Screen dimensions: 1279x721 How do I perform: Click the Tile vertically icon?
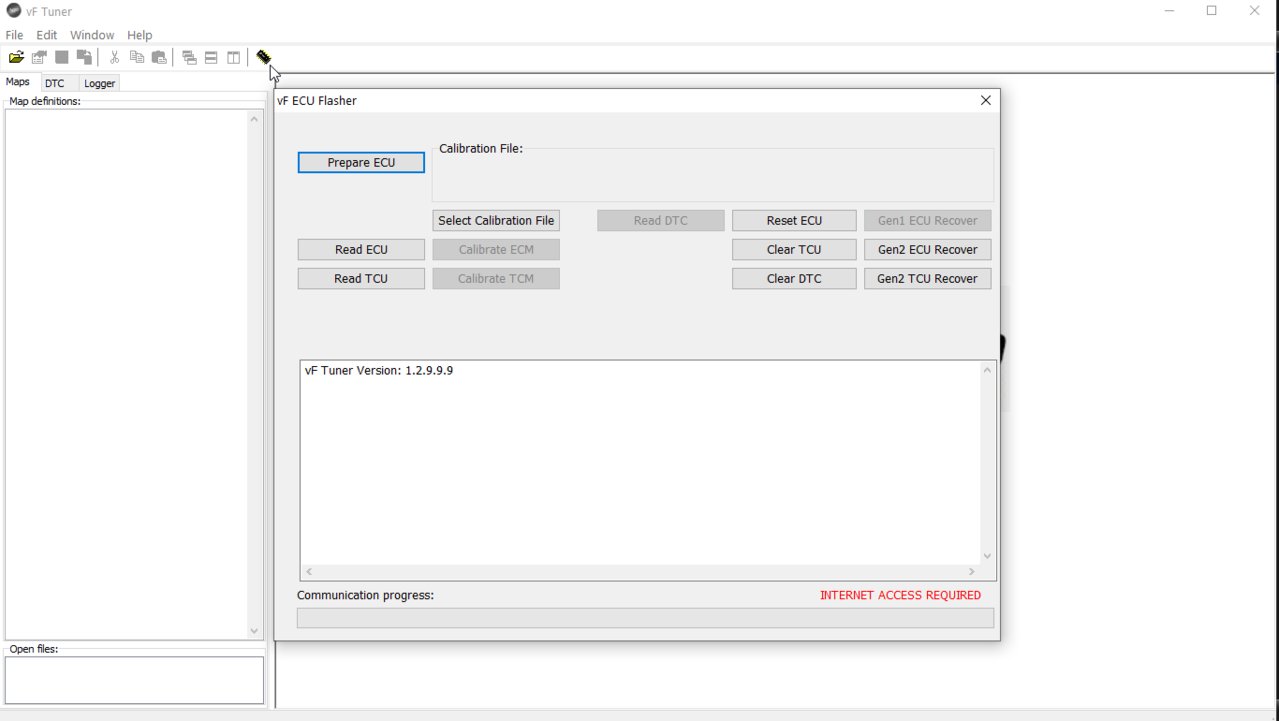(233, 58)
